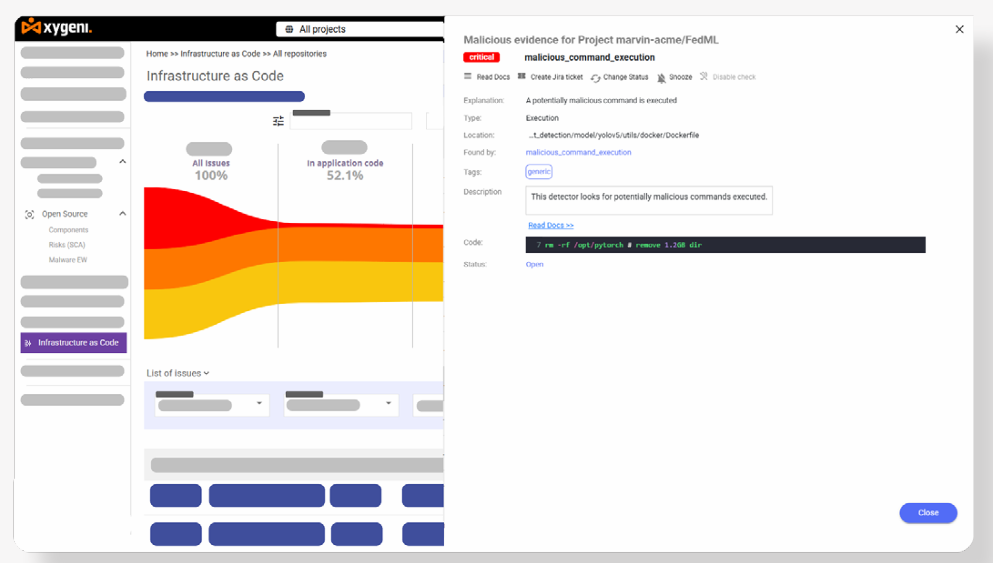The image size is (993, 563).
Task: Close the malicious evidence panel with X
Action: (959, 30)
